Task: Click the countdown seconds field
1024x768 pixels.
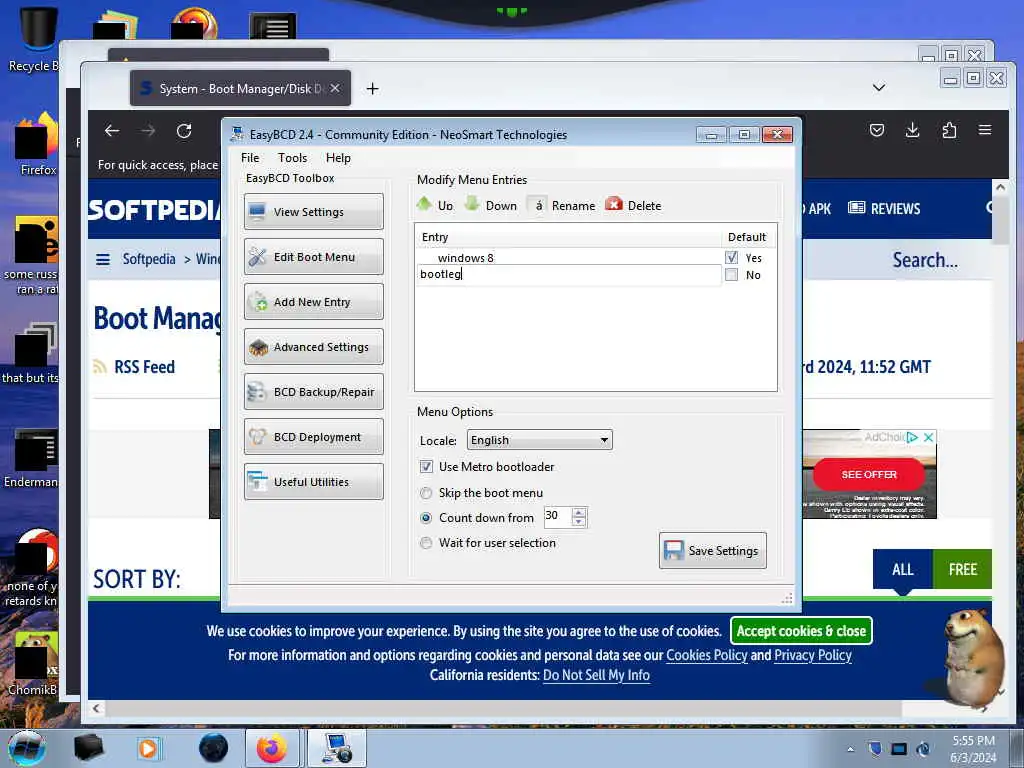Action: click(558, 517)
